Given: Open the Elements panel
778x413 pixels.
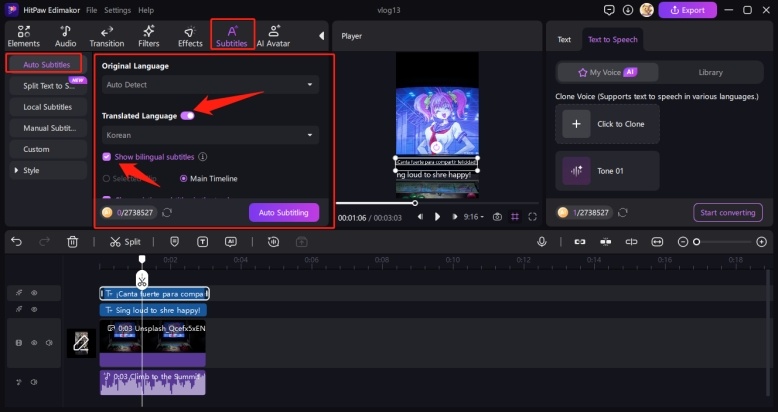Looking at the screenshot, I should tap(23, 36).
